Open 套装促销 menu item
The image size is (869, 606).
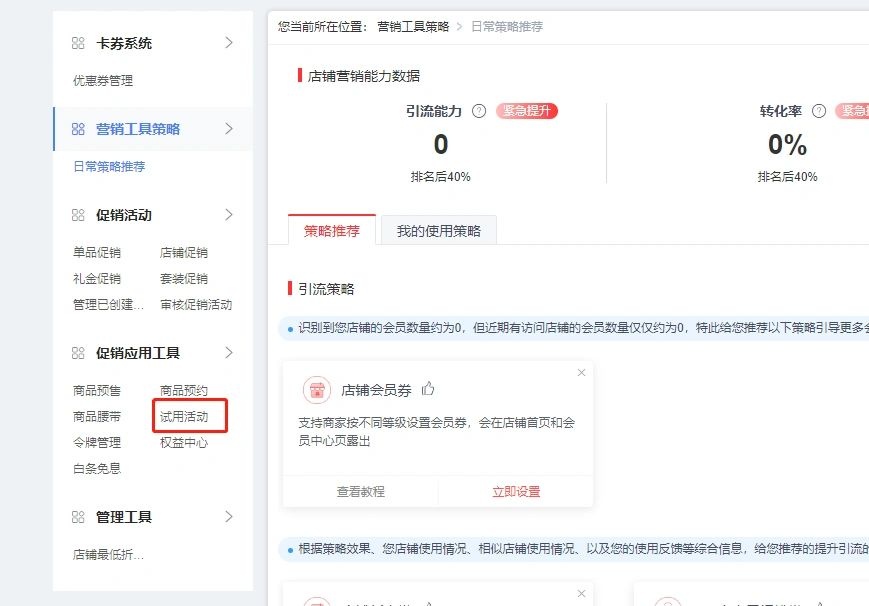184,279
